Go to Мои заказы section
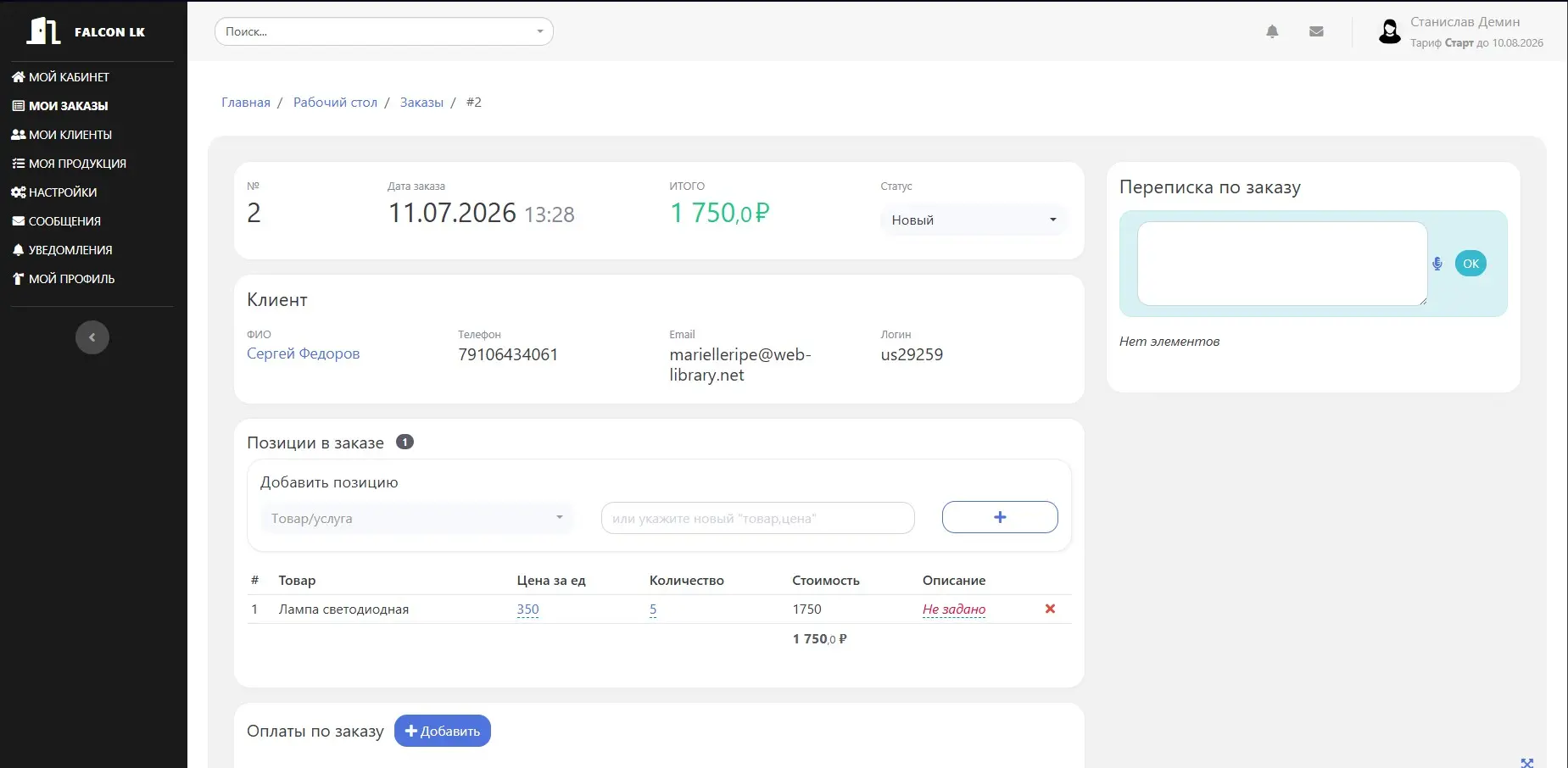 pyautogui.click(x=59, y=106)
